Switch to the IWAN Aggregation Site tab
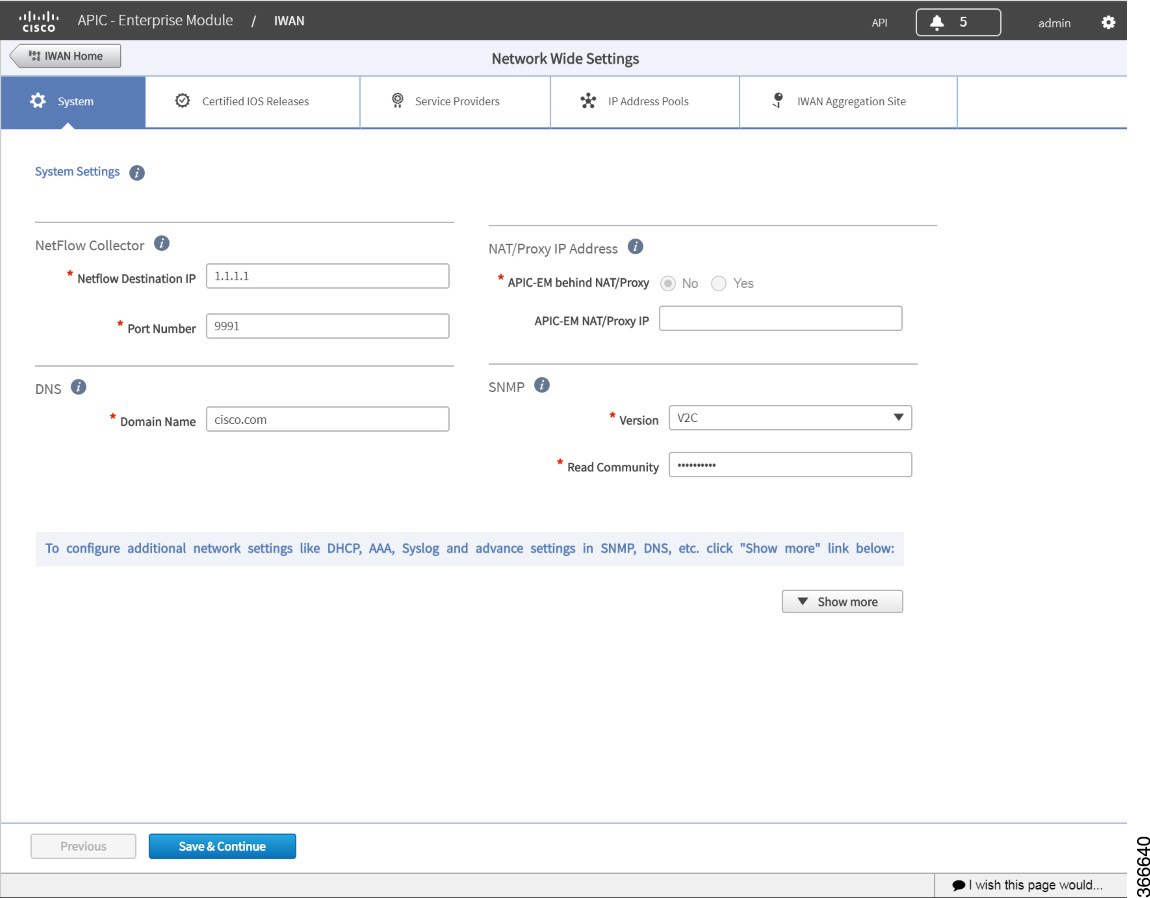Viewport: 1150px width, 898px height. pyautogui.click(x=849, y=102)
